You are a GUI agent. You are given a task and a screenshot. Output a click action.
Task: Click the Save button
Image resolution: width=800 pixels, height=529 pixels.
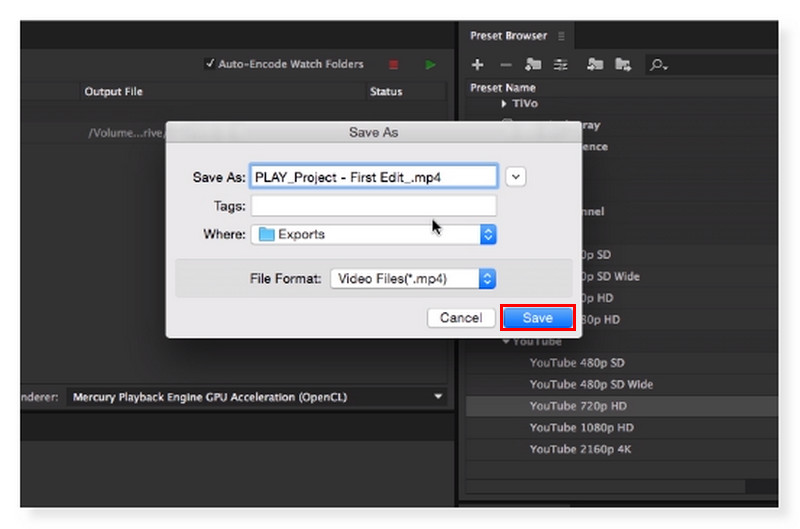pyautogui.click(x=538, y=318)
